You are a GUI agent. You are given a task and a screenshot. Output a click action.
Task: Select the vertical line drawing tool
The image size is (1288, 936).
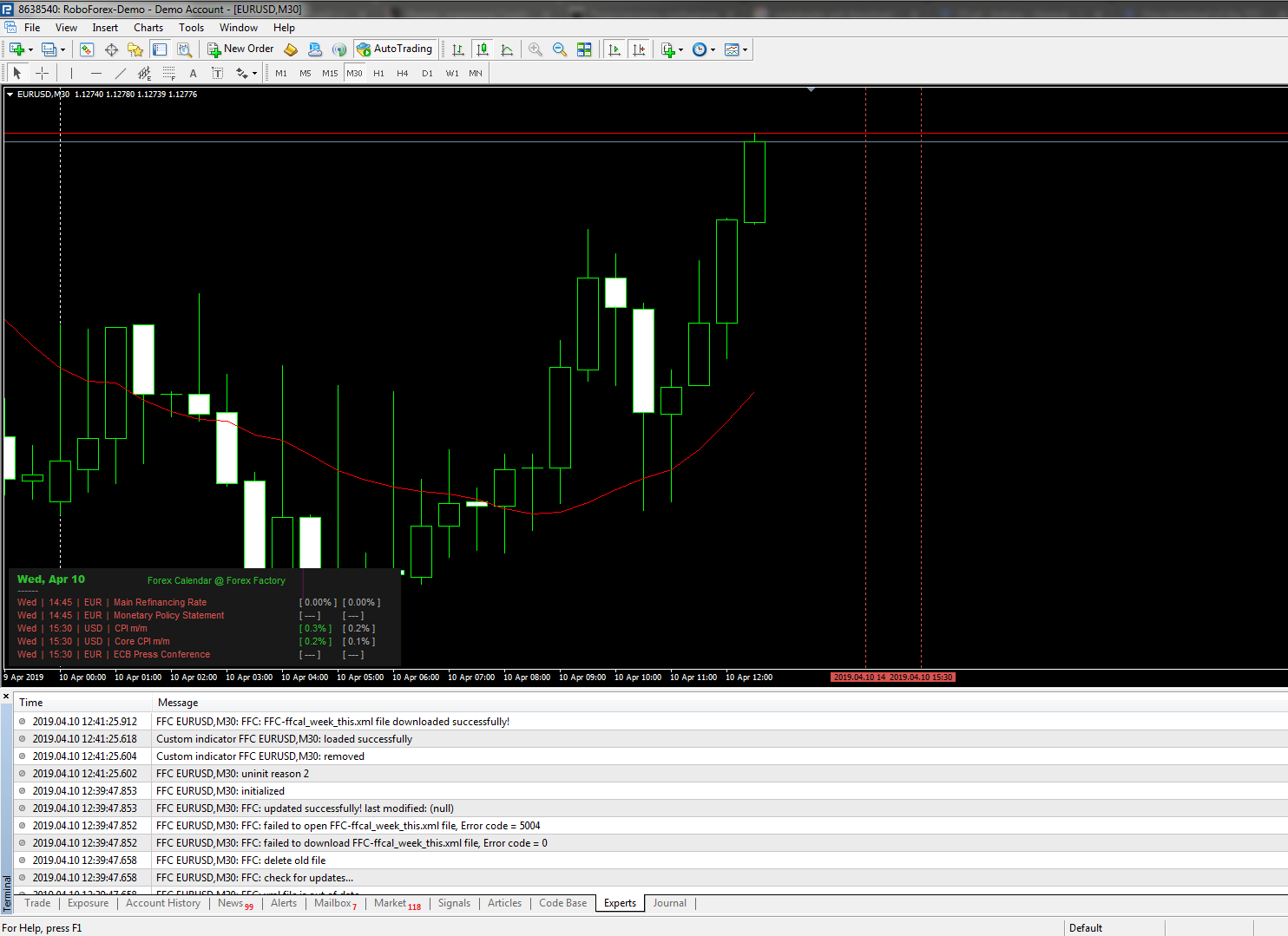(71, 74)
